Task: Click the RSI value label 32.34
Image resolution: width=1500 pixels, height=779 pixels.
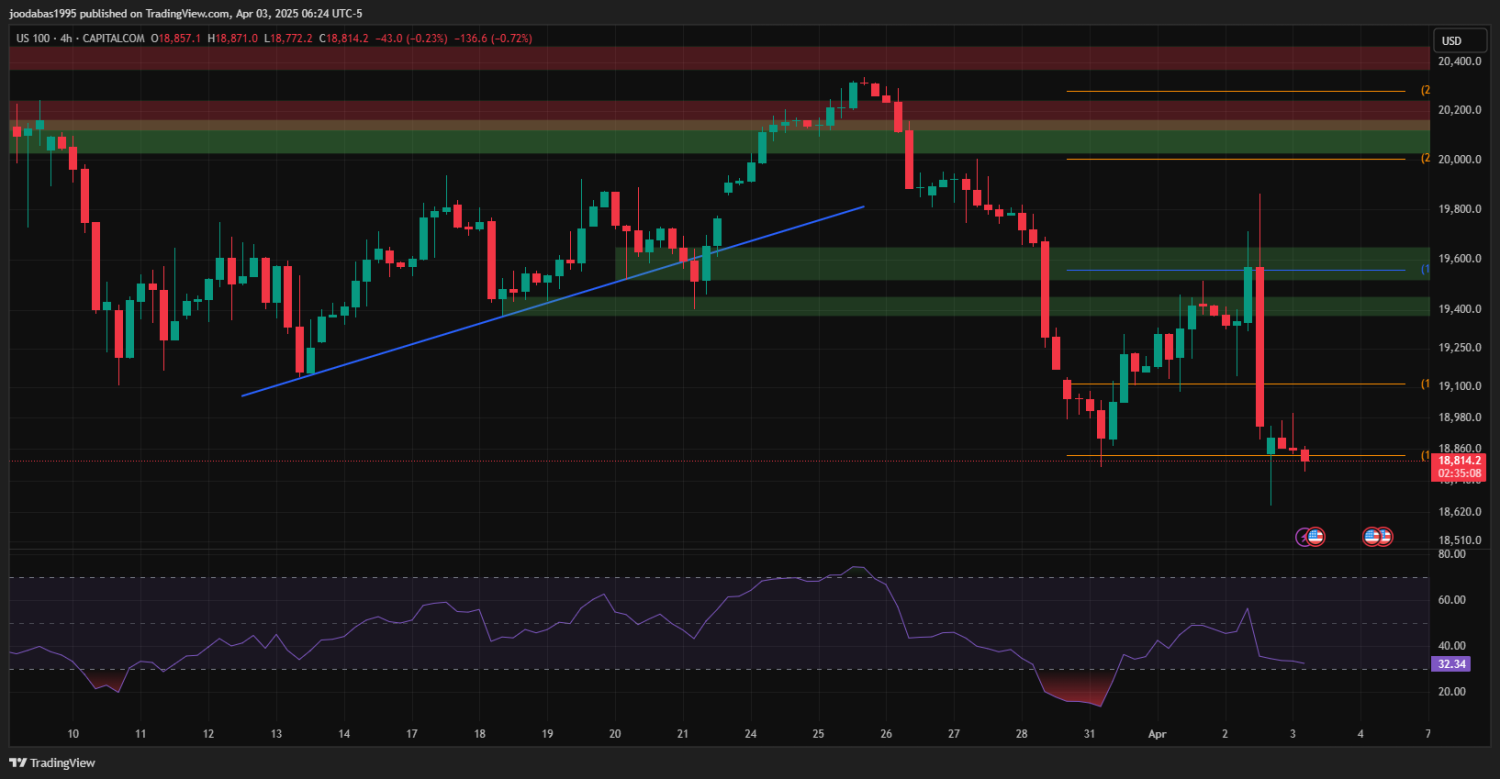Action: tap(1451, 663)
